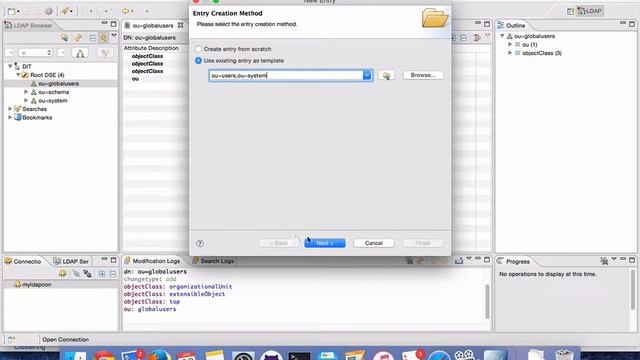Click icon left of entry editor view menu
Image resolution: width=640 pixels, height=360 pixels.
click(477, 38)
